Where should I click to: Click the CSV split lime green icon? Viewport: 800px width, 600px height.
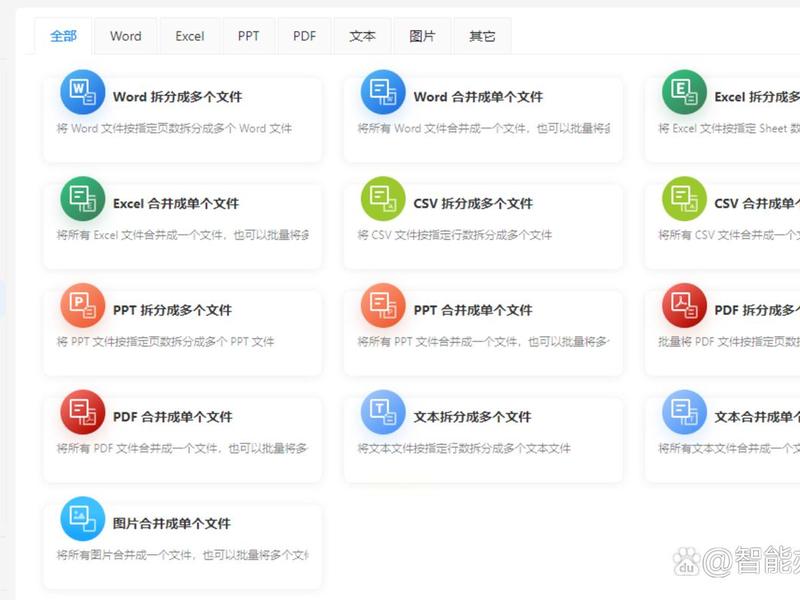pyautogui.click(x=383, y=199)
